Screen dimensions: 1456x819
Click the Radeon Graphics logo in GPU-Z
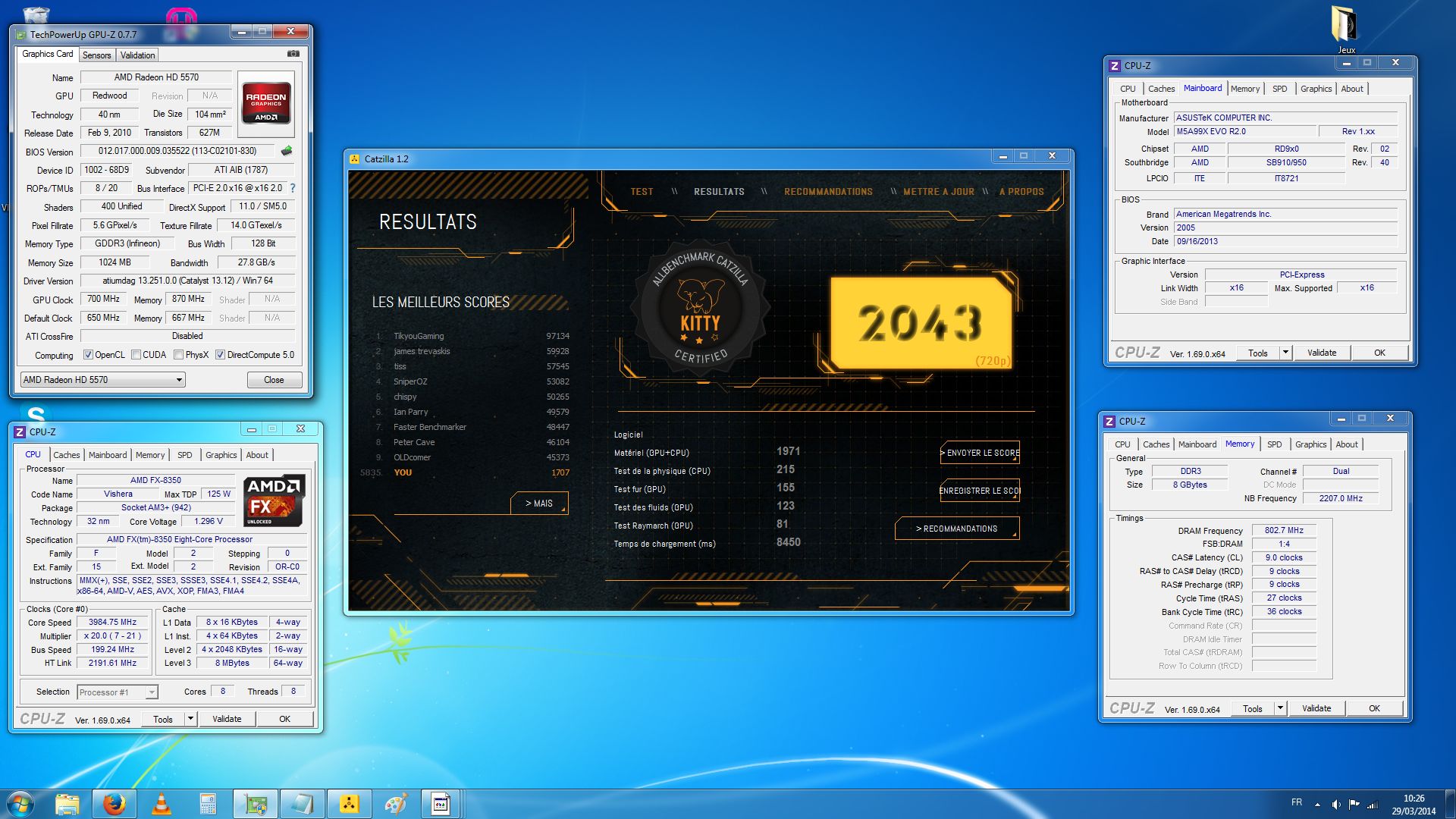266,103
